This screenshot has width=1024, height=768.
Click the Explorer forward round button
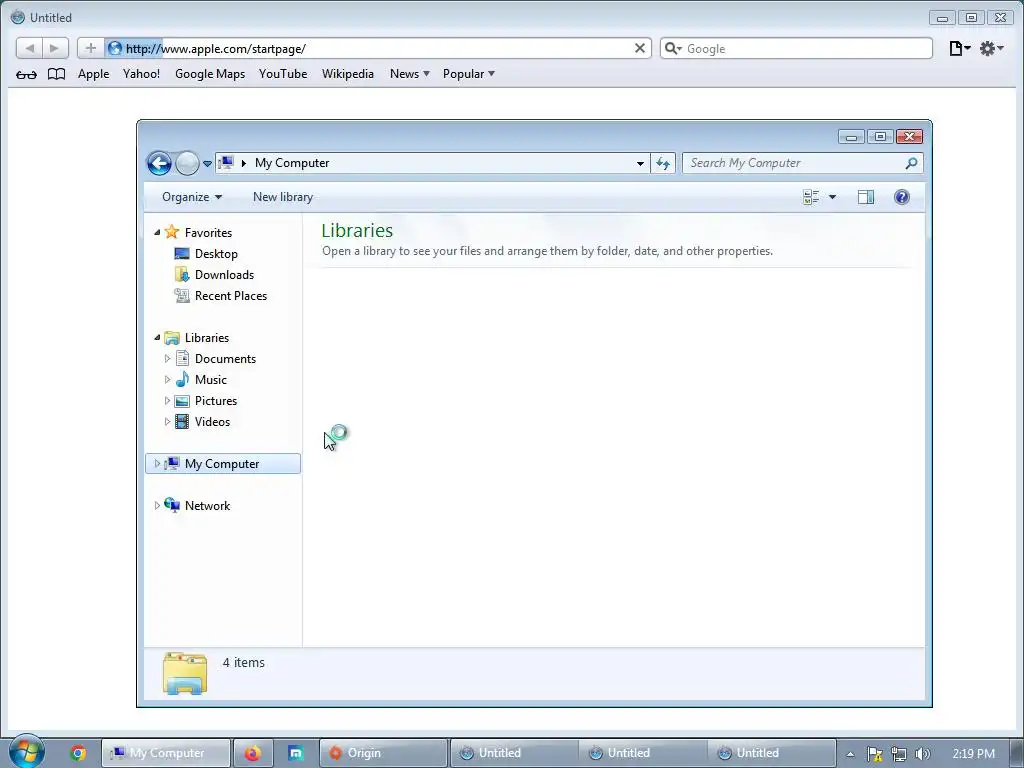187,163
